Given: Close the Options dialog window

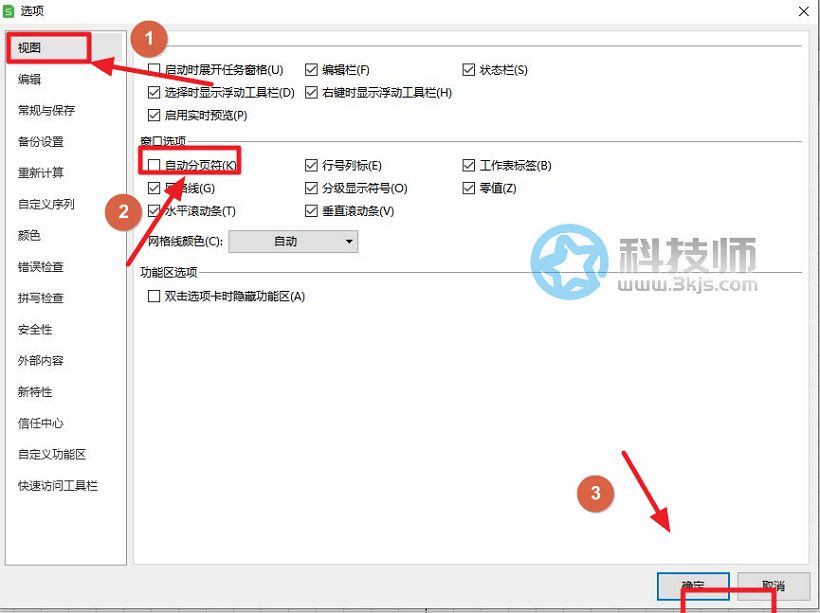Looking at the screenshot, I should tap(803, 10).
